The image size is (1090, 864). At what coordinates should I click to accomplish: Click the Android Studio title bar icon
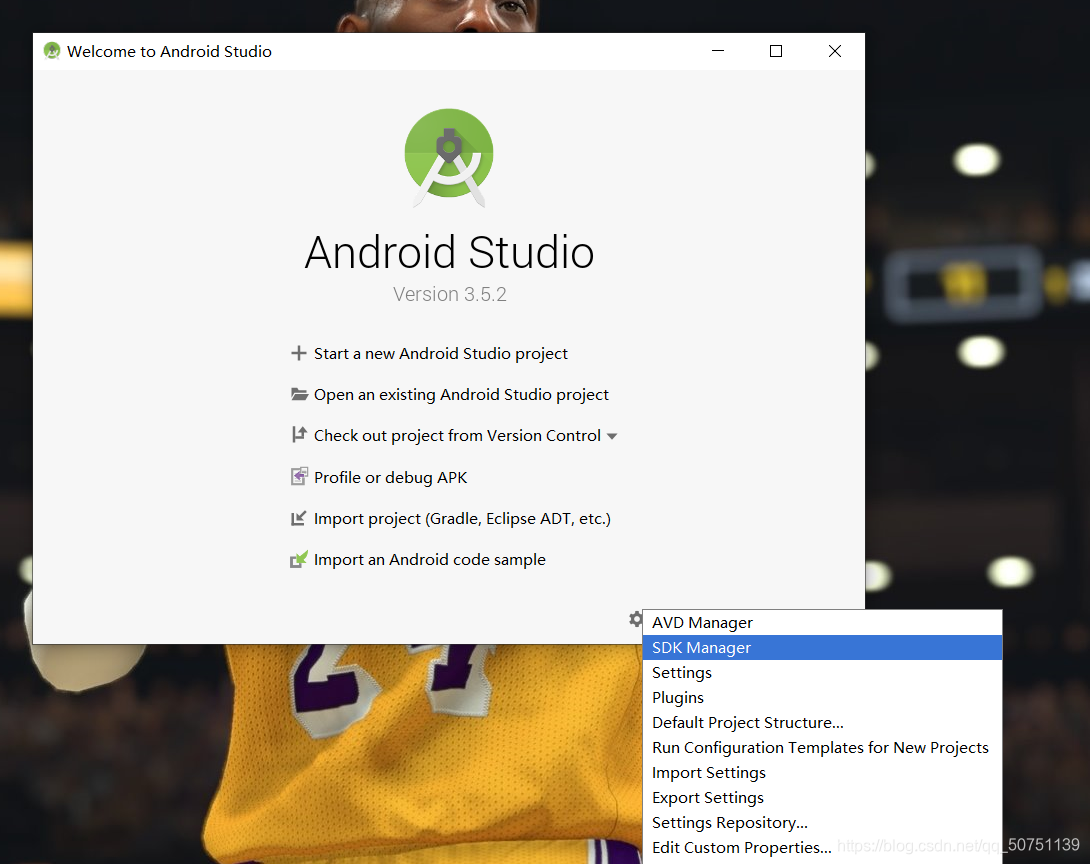click(x=52, y=51)
